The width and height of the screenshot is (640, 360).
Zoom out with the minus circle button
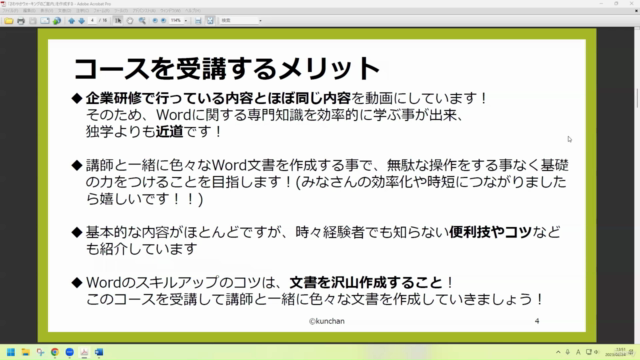[x=155, y=20]
